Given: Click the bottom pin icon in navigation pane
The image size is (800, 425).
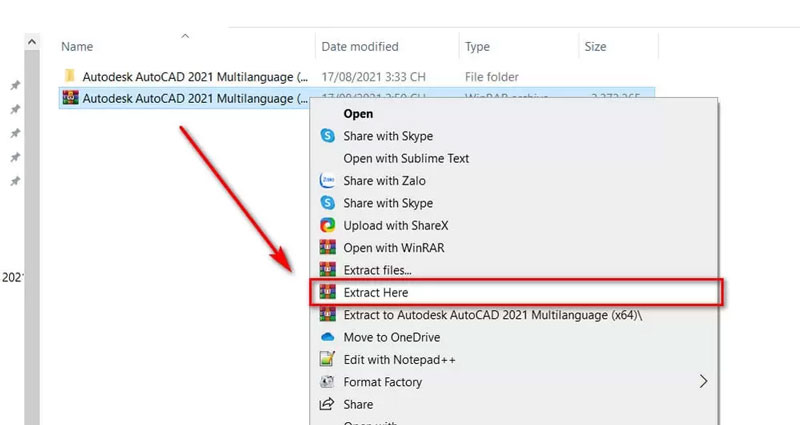Looking at the screenshot, I should point(16,181).
